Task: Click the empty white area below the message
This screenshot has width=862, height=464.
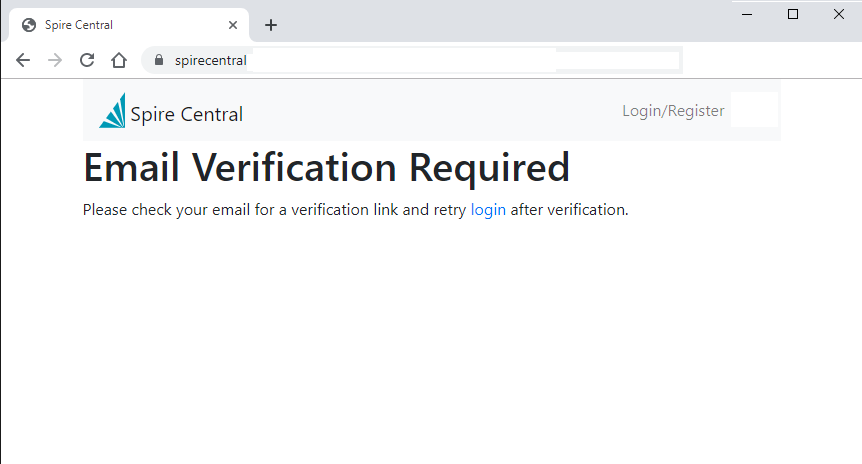Action: click(x=430, y=340)
